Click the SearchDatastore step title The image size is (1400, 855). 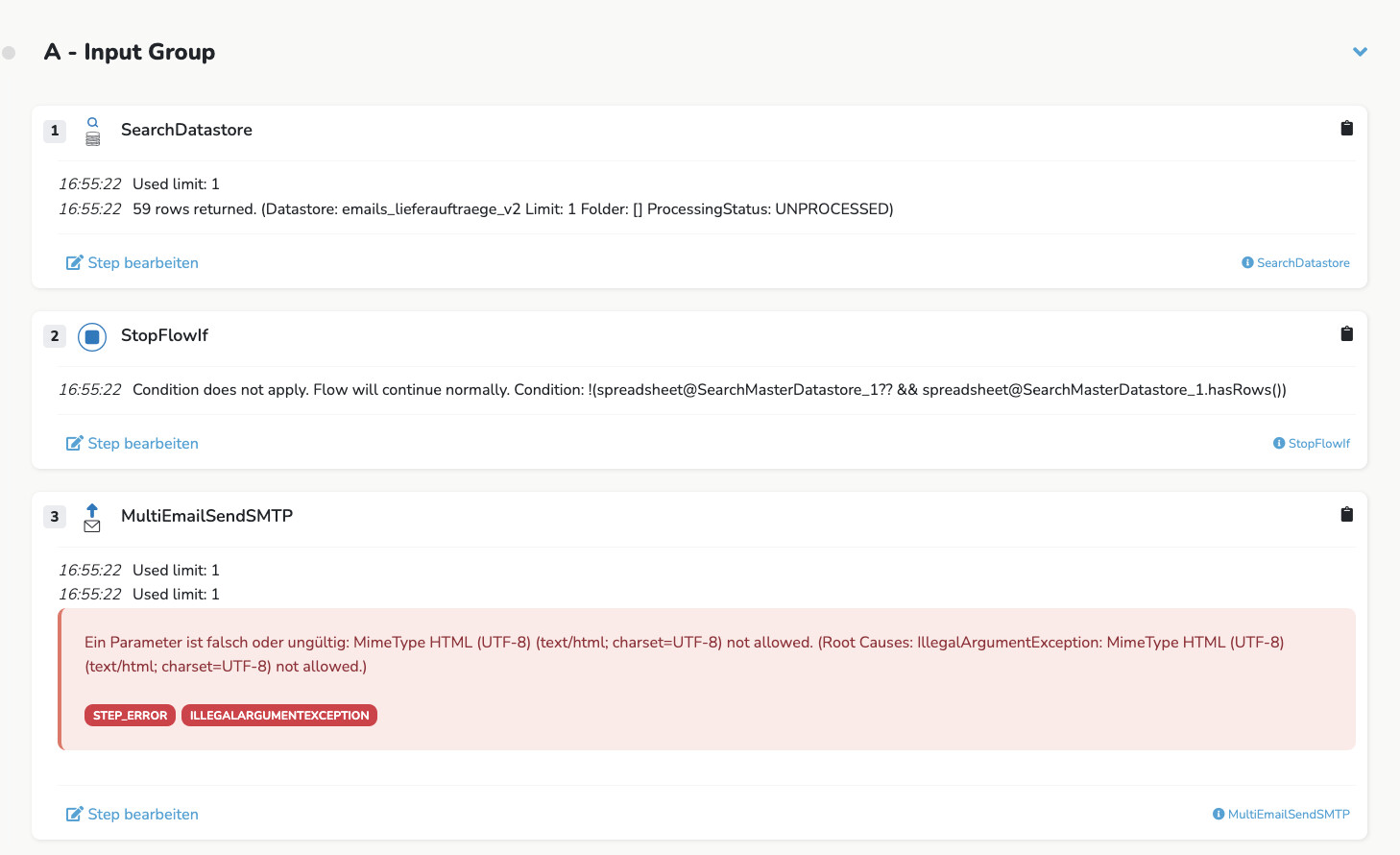pos(186,130)
